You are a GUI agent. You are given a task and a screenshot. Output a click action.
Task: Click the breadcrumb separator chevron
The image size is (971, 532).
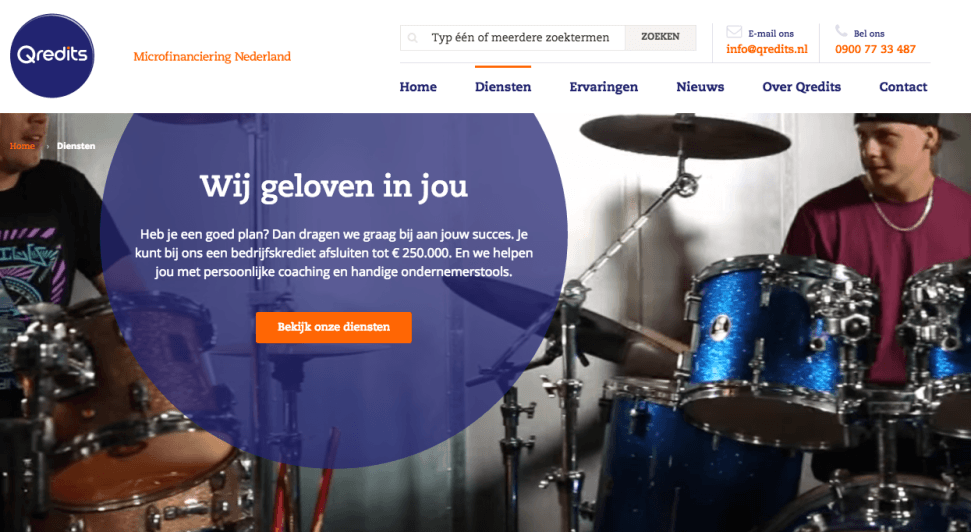[x=47, y=146]
